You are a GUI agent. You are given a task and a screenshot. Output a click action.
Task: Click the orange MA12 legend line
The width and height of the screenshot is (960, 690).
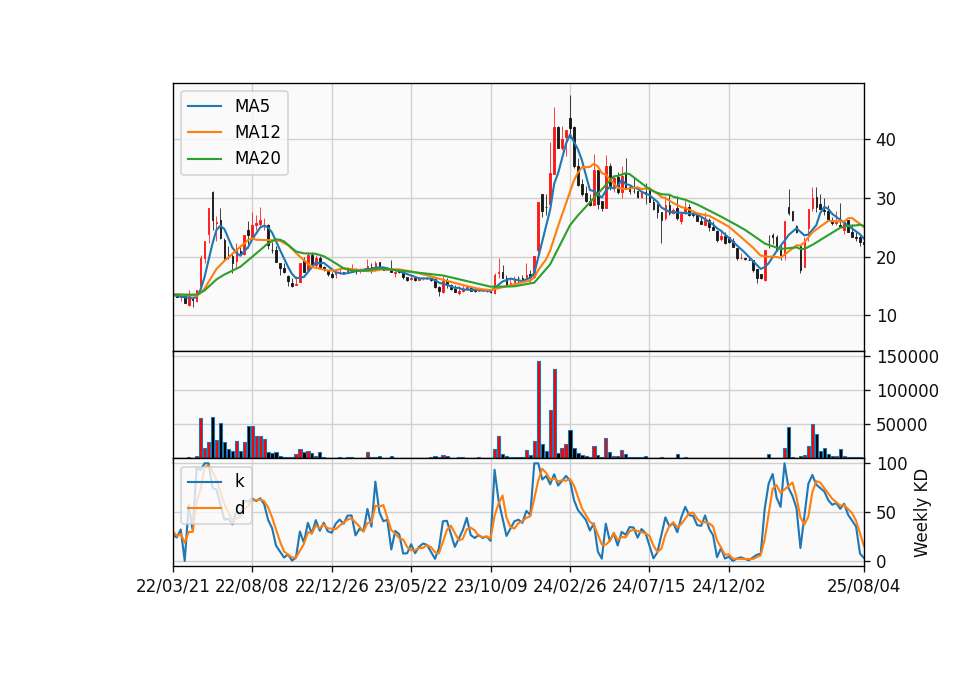204,132
